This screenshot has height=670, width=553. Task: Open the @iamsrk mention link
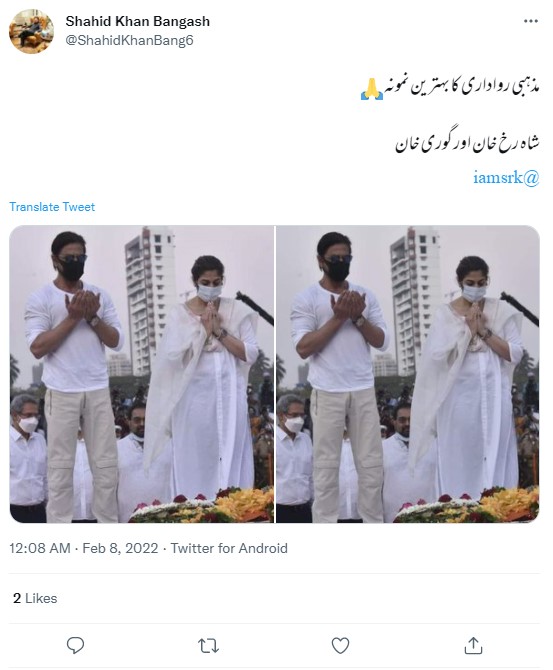[506, 177]
